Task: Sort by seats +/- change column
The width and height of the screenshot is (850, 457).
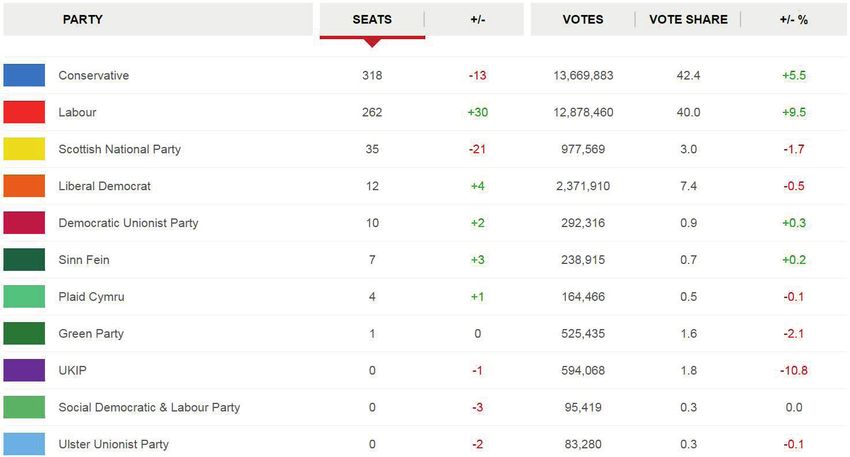Action: (x=477, y=20)
